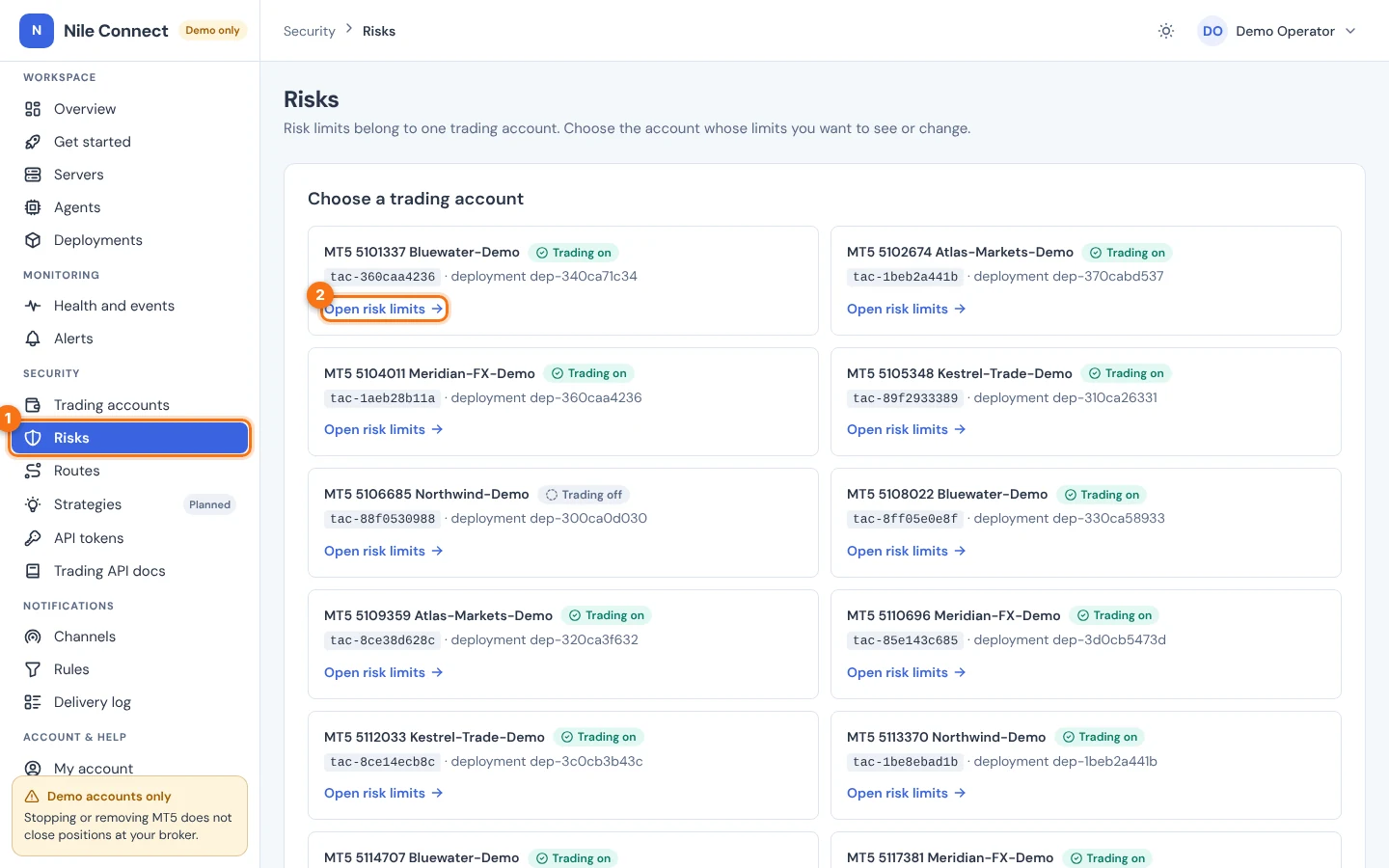This screenshot has width=1389, height=868.
Task: Click the Choose a trading account heading
Action: click(416, 199)
